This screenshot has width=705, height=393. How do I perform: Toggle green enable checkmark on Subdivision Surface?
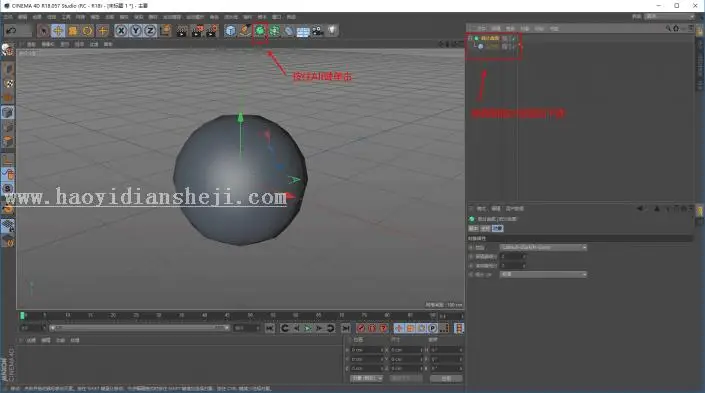pos(514,38)
